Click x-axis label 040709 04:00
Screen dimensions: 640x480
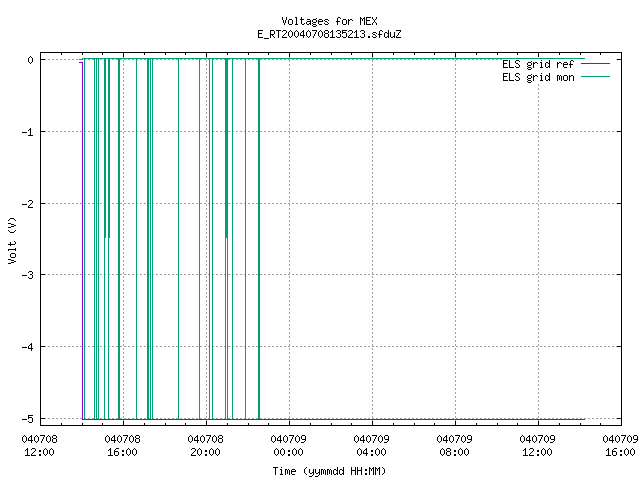[x=371, y=446]
